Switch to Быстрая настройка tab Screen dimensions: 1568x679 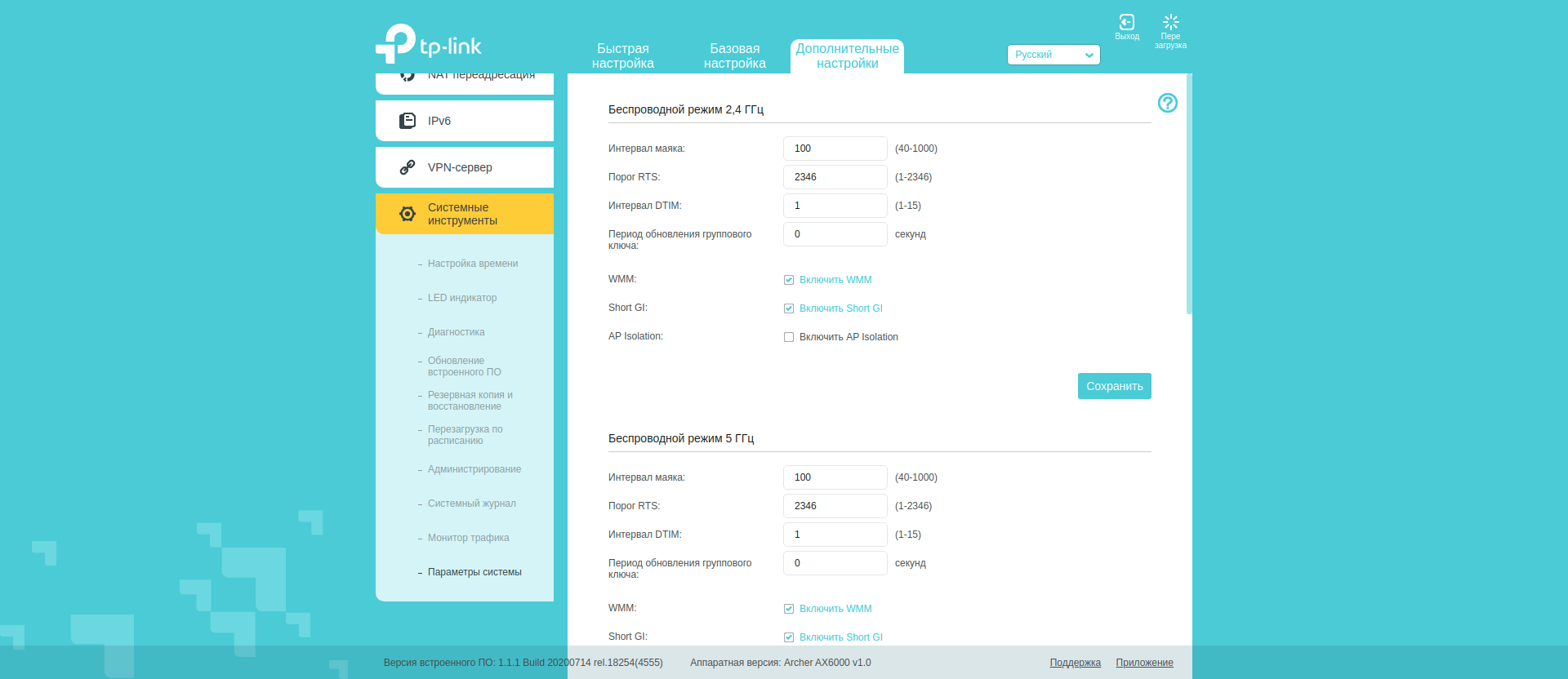[622, 56]
